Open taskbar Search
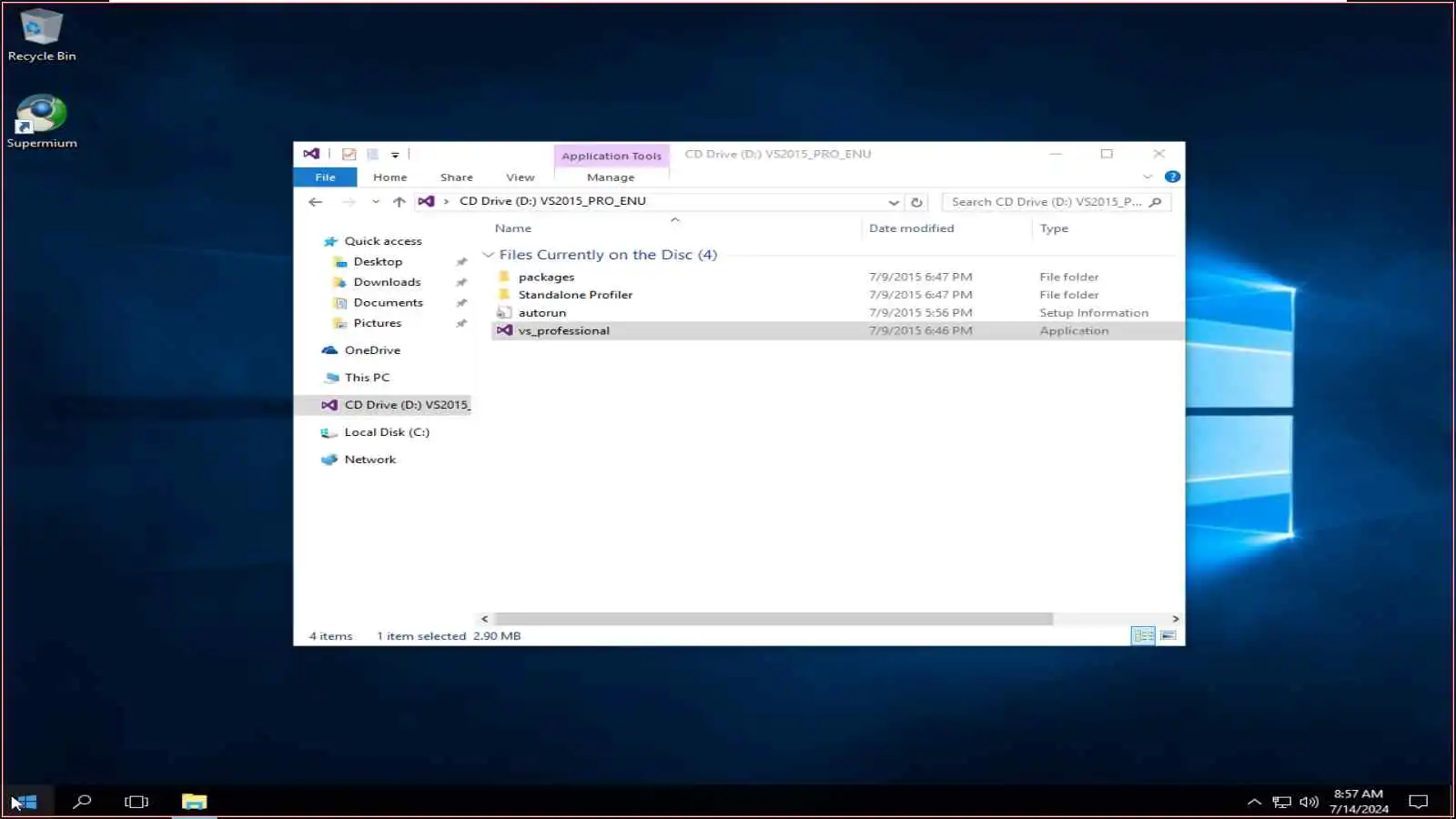The image size is (1456, 819). pos(82,802)
